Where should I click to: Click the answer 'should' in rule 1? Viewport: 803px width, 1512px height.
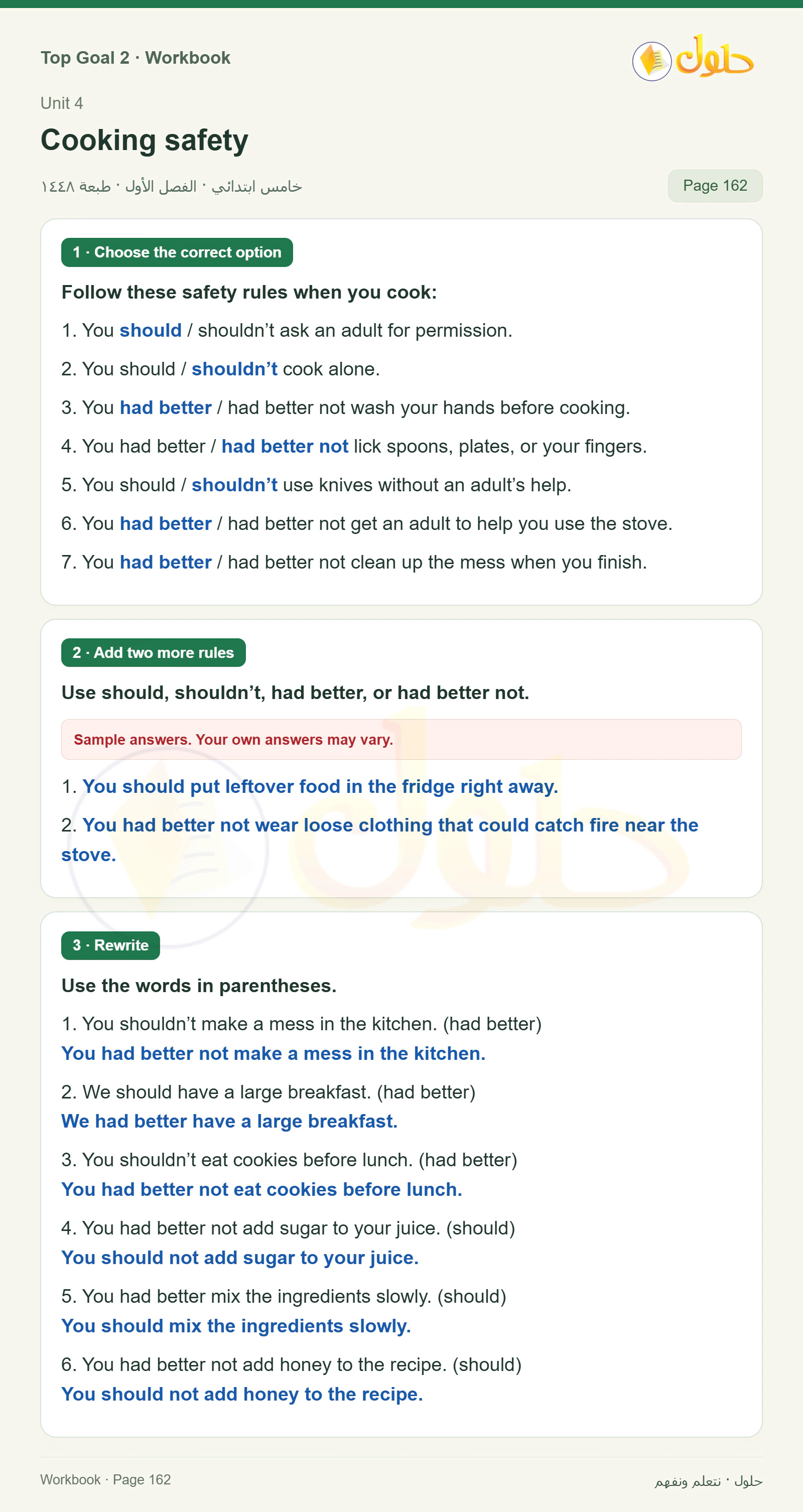point(151,331)
